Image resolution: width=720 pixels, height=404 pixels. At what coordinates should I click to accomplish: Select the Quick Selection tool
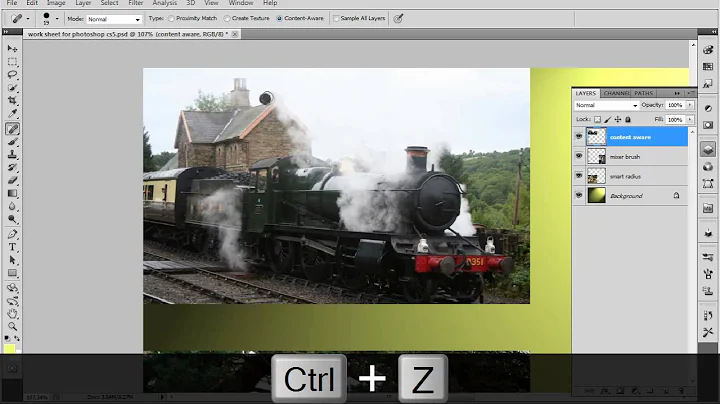12,87
